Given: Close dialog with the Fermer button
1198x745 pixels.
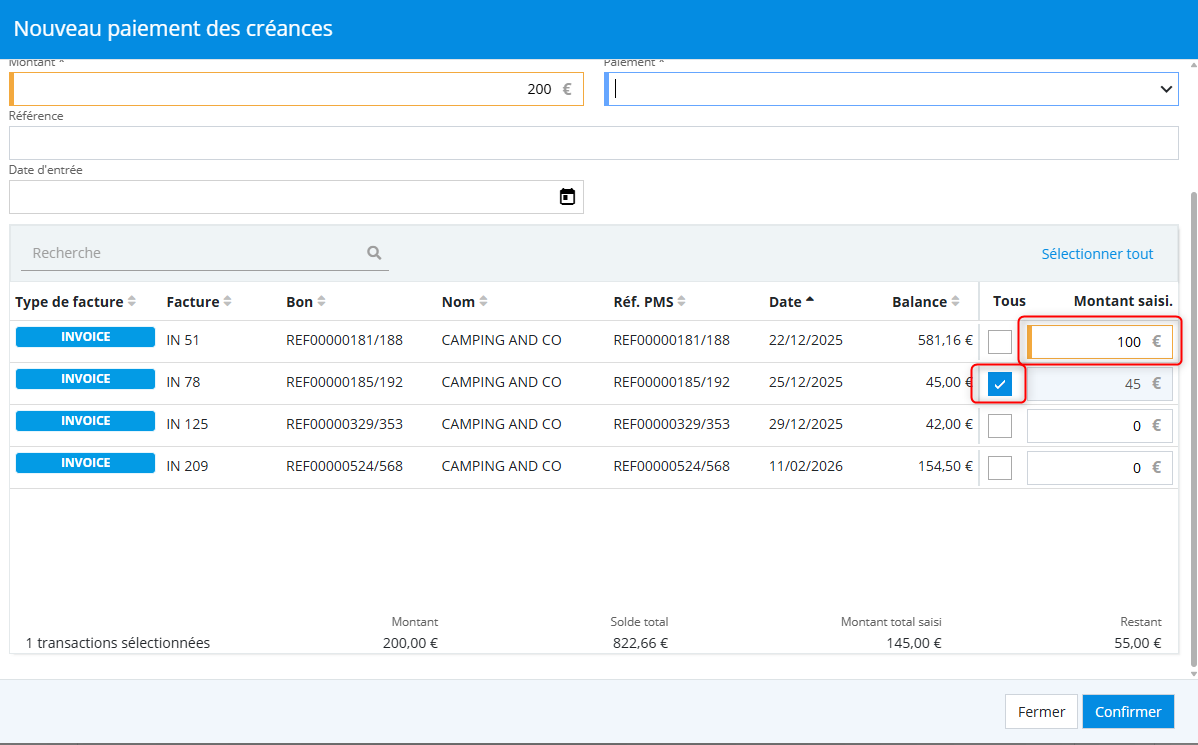Looking at the screenshot, I should [x=1040, y=712].
